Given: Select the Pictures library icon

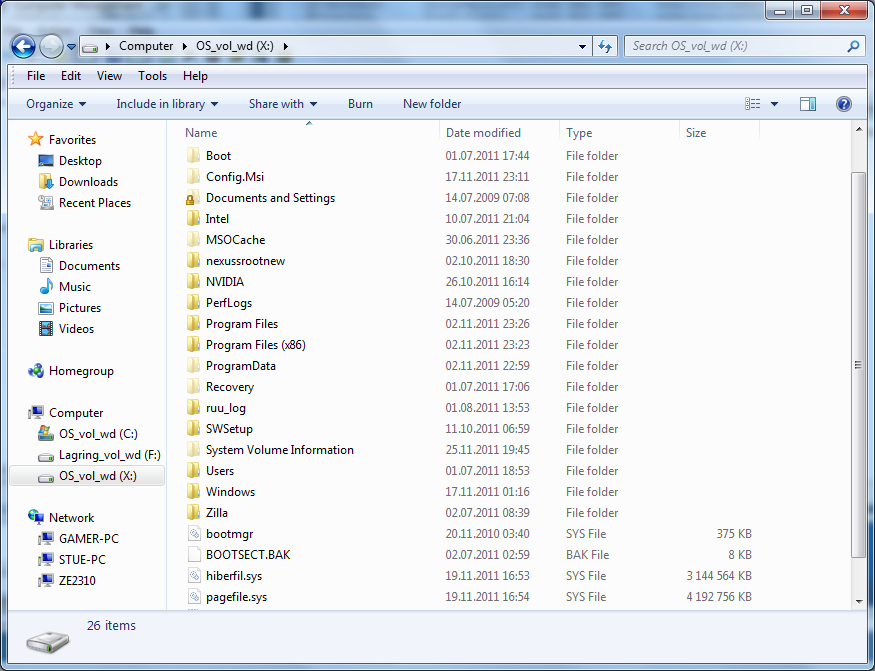Looking at the screenshot, I should point(46,308).
